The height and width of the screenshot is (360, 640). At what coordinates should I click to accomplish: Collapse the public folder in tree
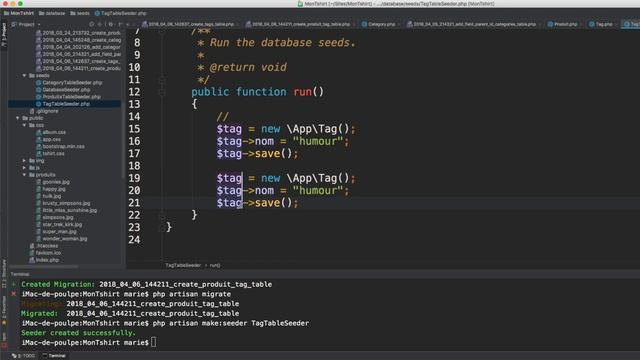[x=18, y=118]
